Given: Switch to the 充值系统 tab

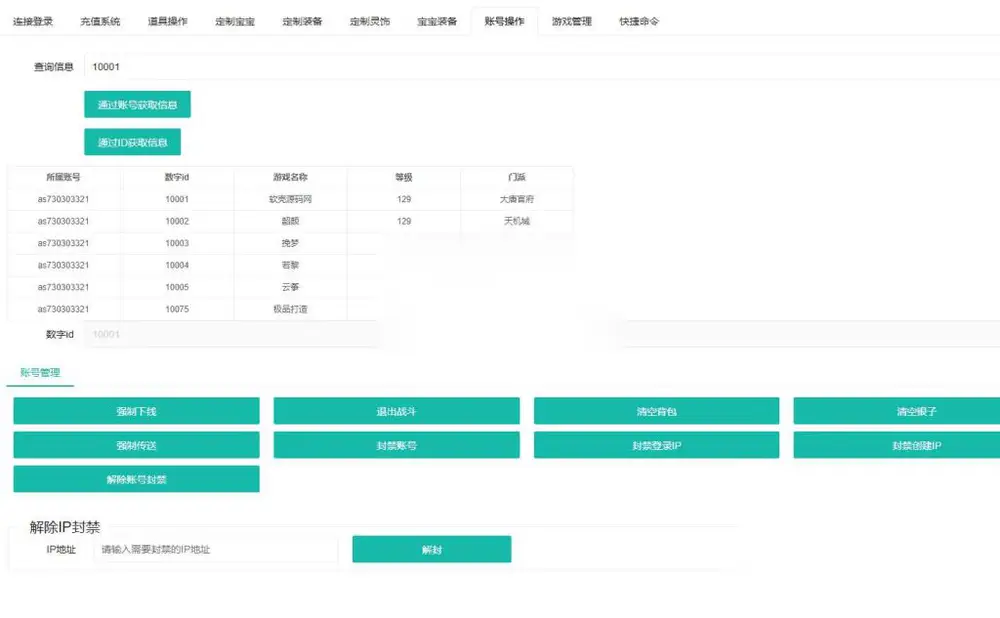Looking at the screenshot, I should tap(100, 21).
